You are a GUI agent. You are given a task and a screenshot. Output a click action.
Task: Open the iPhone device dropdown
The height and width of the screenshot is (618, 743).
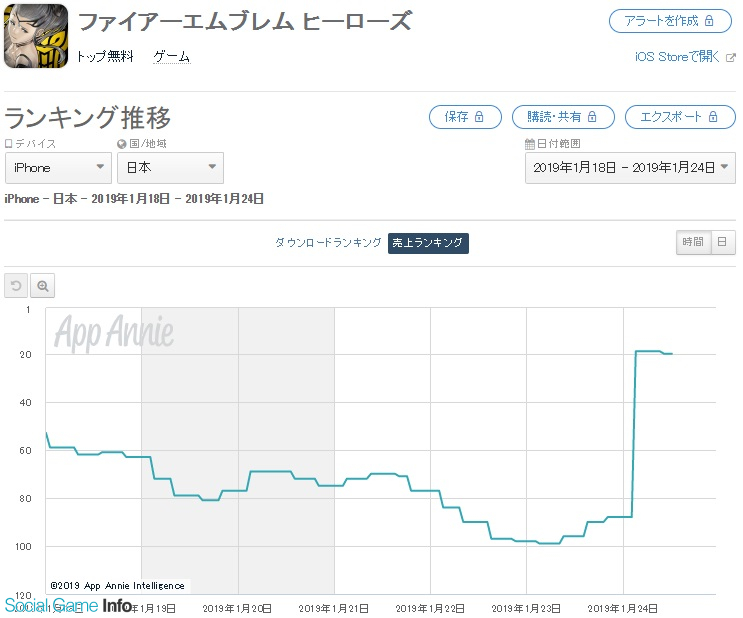[x=58, y=168]
